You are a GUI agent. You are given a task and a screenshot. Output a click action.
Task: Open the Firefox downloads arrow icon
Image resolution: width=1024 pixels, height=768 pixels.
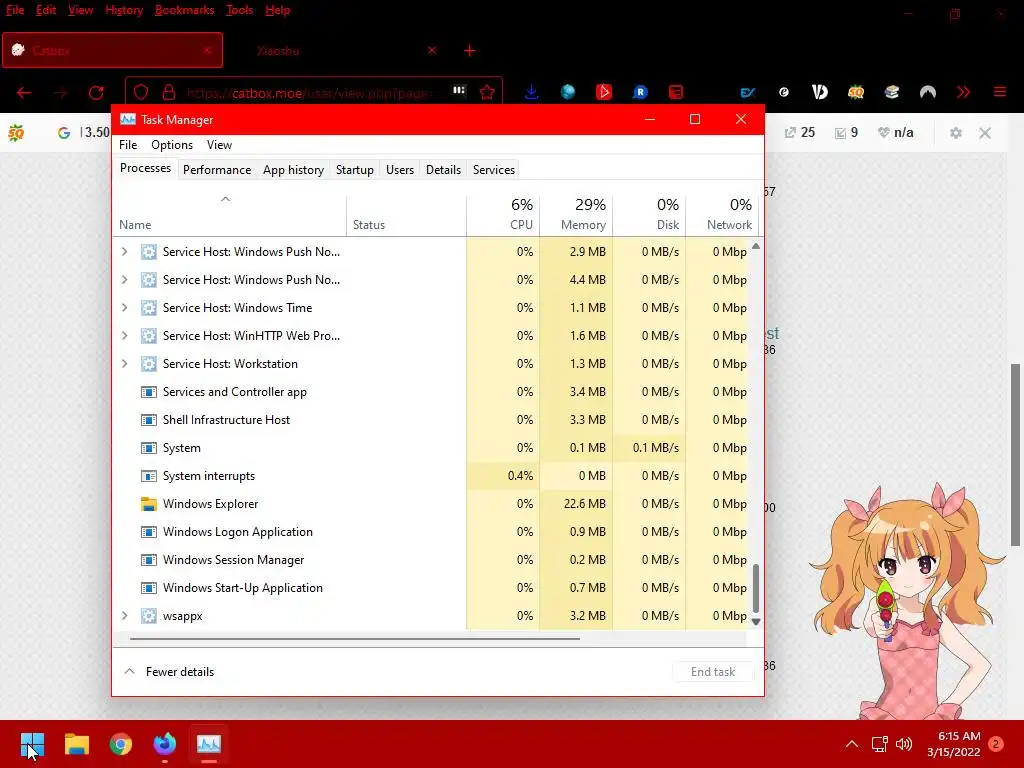point(532,92)
